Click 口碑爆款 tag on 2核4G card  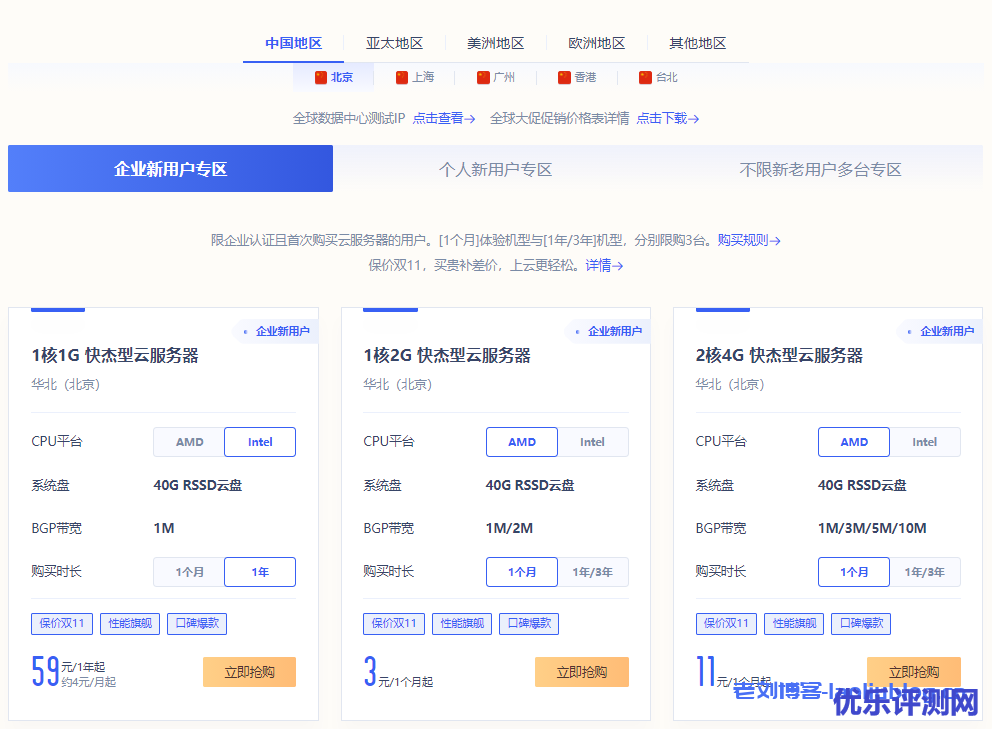click(x=860, y=624)
